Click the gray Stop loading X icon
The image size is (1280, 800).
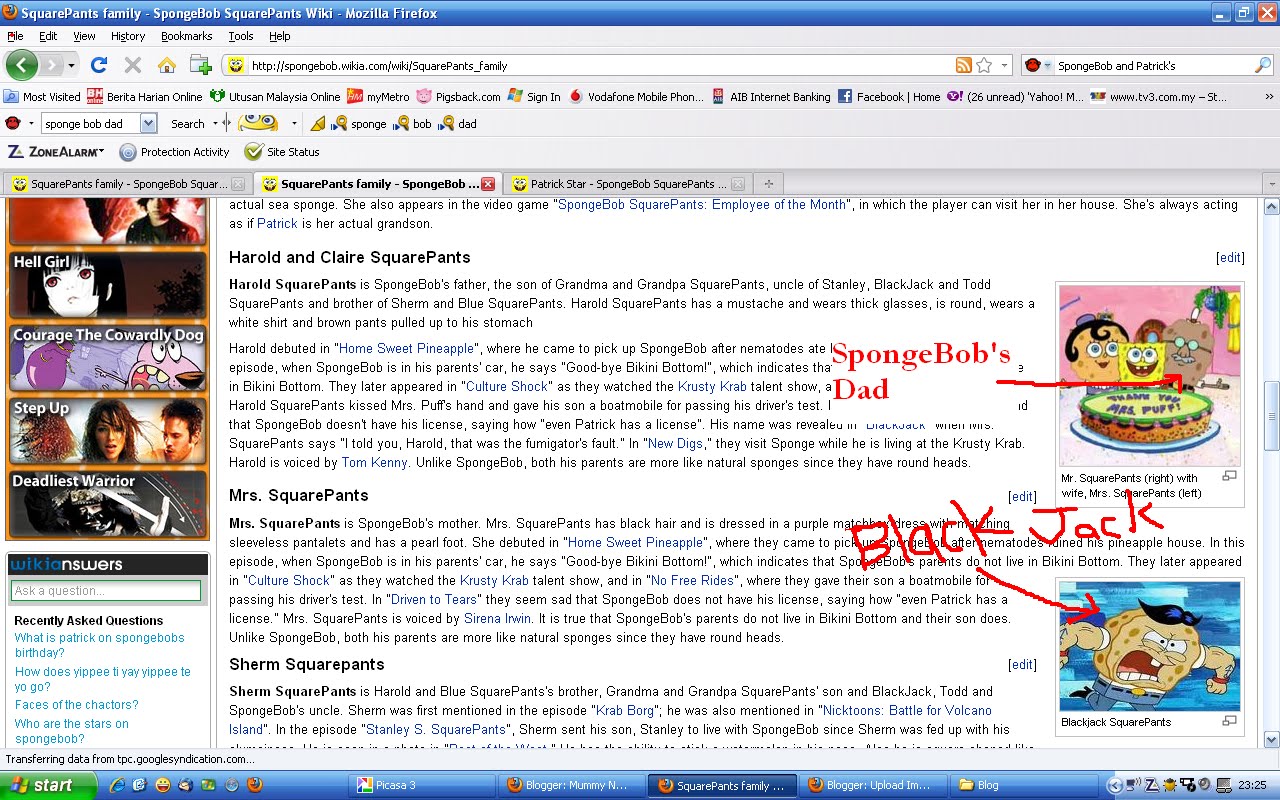click(x=132, y=65)
